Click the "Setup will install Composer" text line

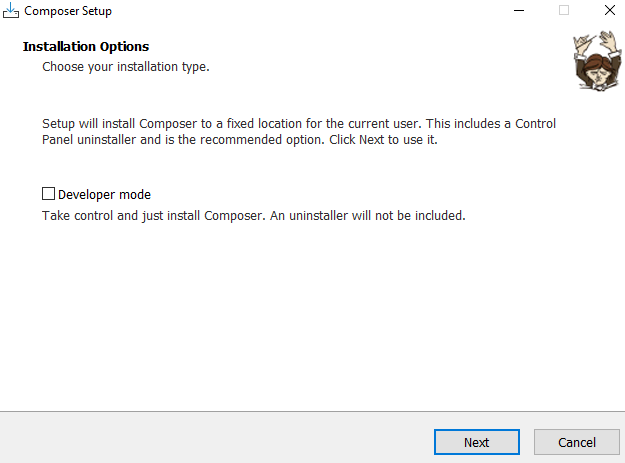[x=298, y=124]
